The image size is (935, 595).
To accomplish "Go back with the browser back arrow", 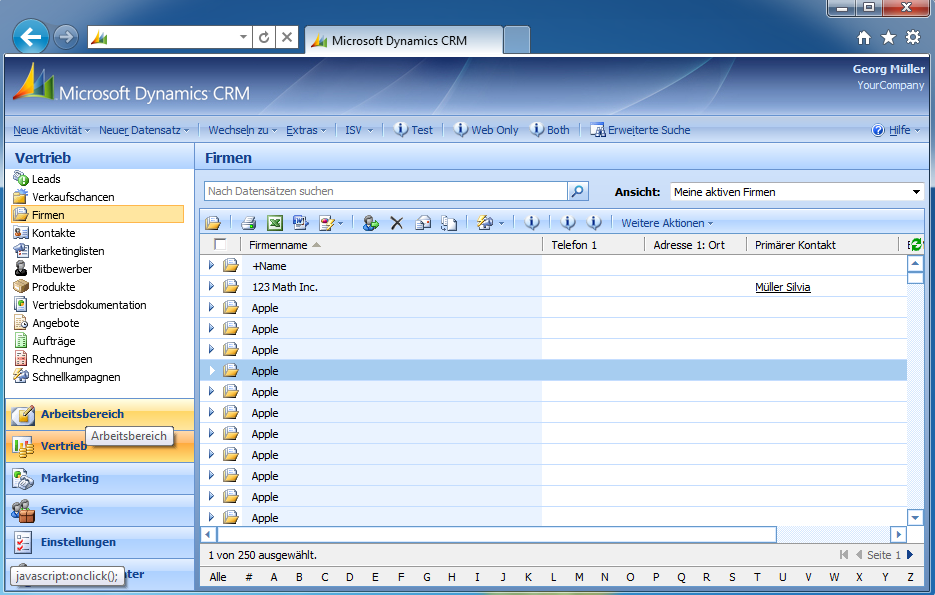I will coord(30,37).
